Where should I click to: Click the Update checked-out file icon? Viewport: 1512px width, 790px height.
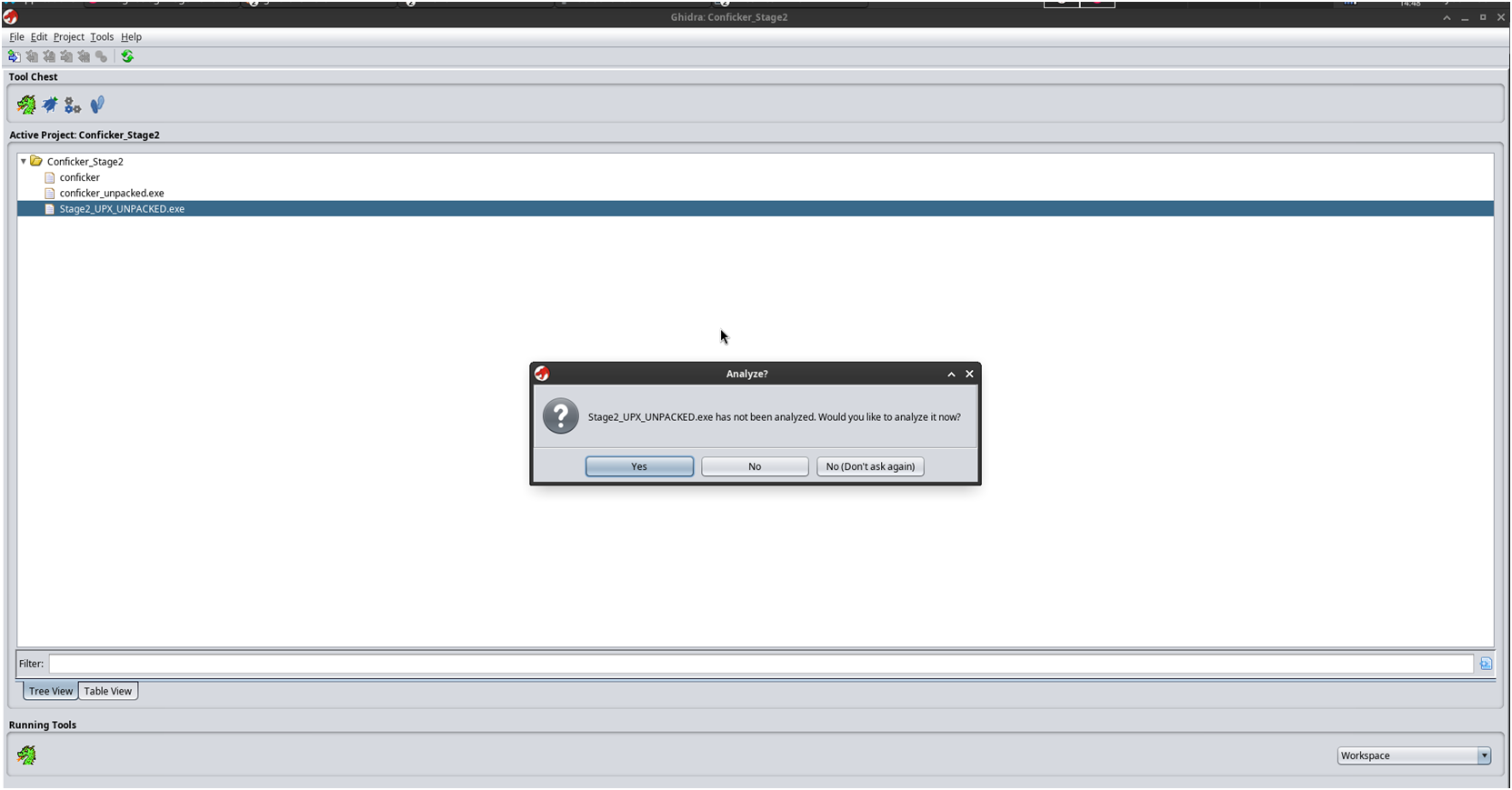point(49,56)
